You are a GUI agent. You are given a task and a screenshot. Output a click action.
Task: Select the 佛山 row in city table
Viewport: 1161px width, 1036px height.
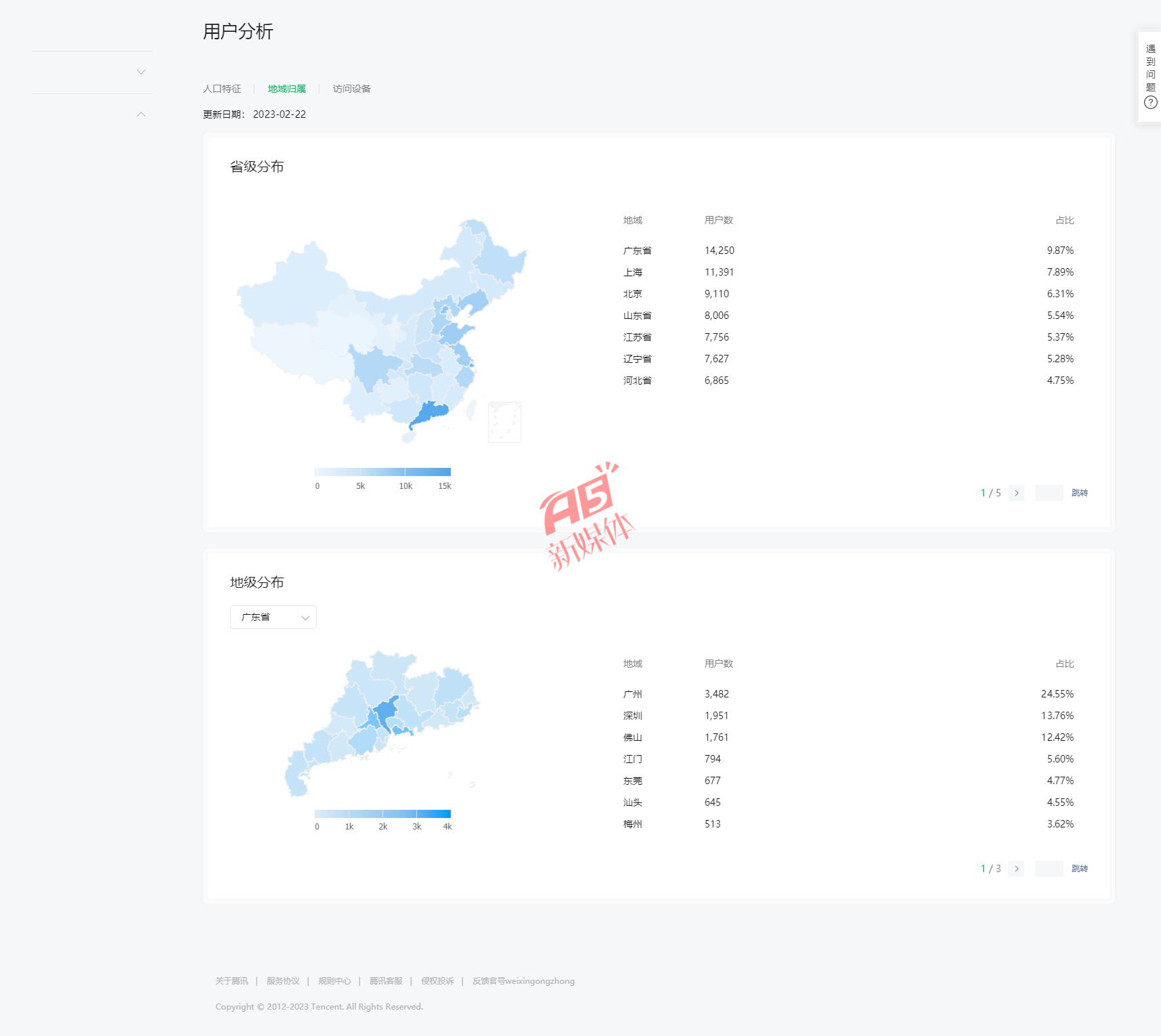pos(848,737)
